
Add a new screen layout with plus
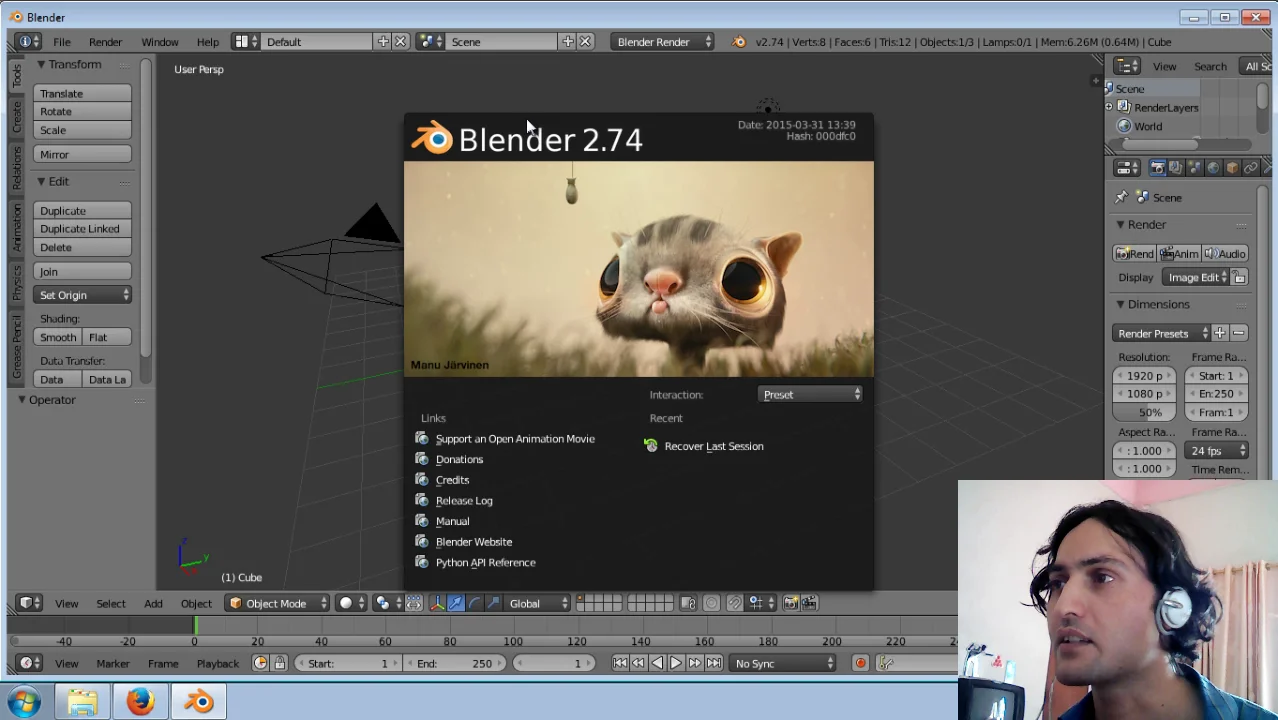pos(383,41)
